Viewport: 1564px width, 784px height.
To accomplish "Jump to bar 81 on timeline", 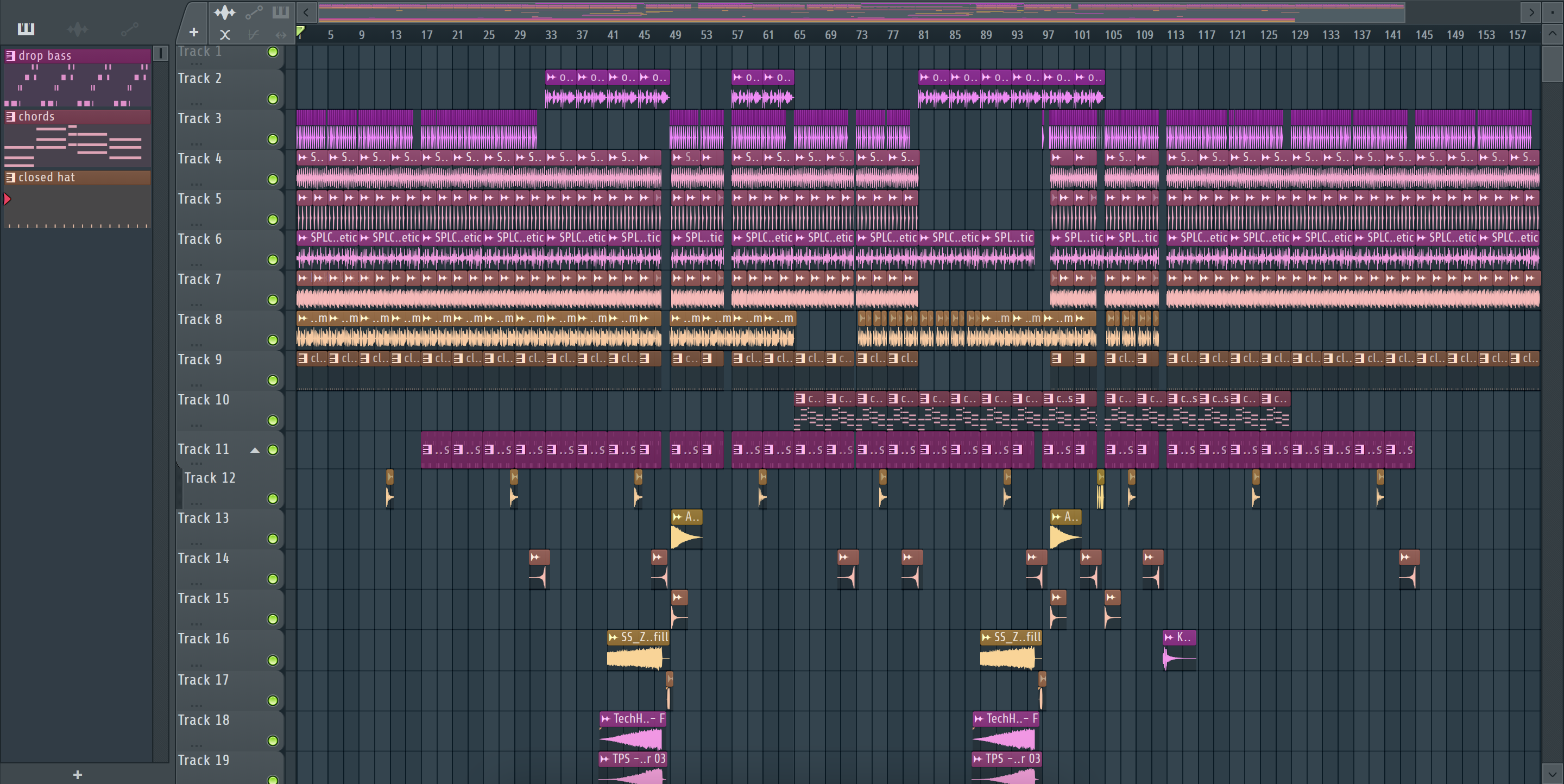I will point(923,35).
